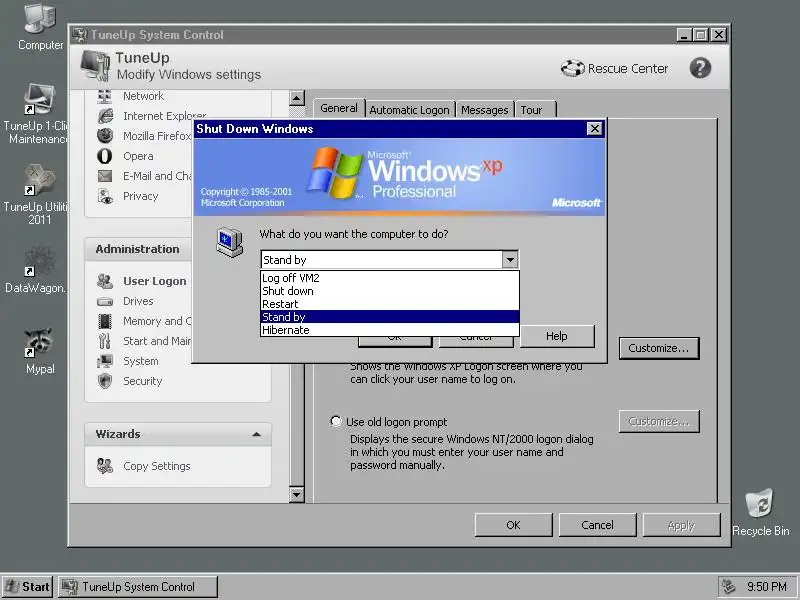Choose Restart from the list
Viewport: 800px width, 600px height.
coord(390,304)
